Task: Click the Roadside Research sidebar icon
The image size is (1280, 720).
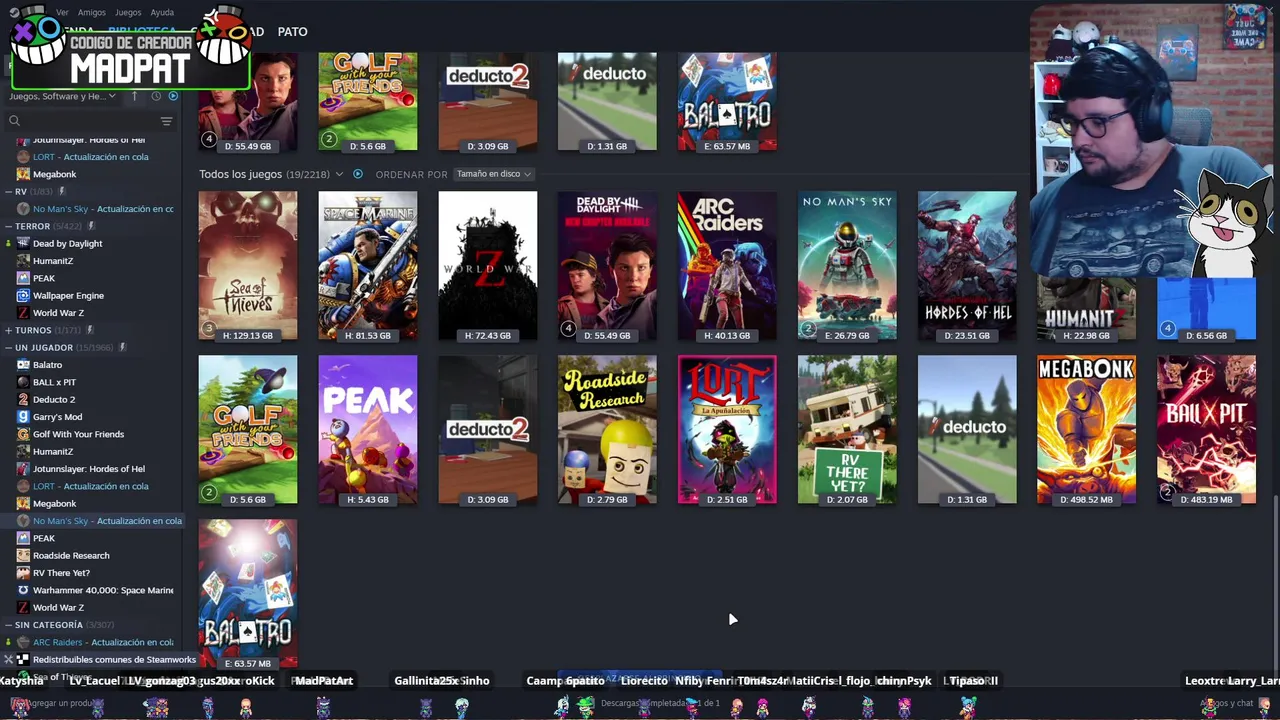Action: pos(23,555)
